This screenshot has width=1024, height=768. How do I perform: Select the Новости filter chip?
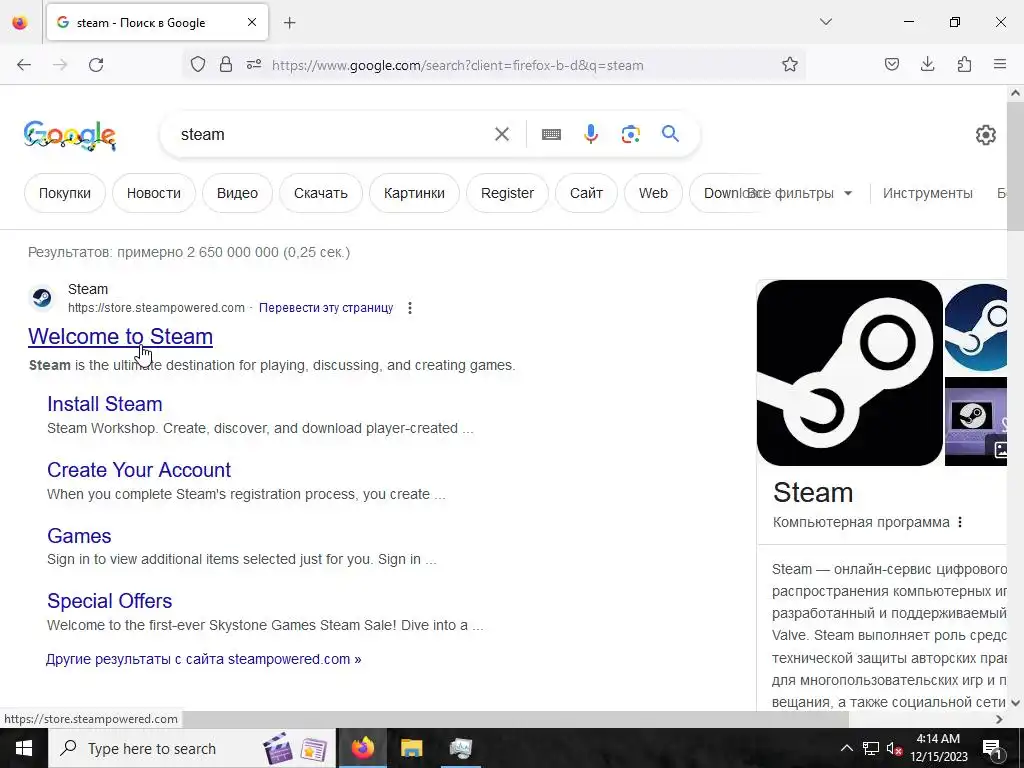[x=153, y=193]
